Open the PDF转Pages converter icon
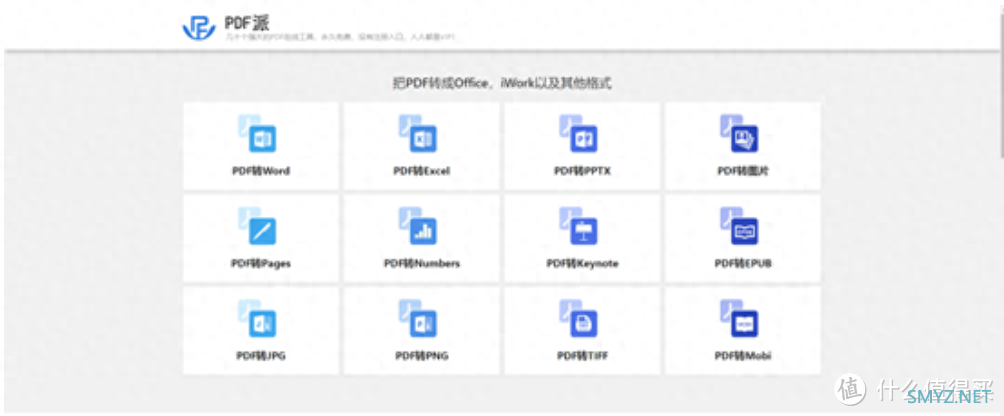The image size is (1004, 416). coord(257,226)
